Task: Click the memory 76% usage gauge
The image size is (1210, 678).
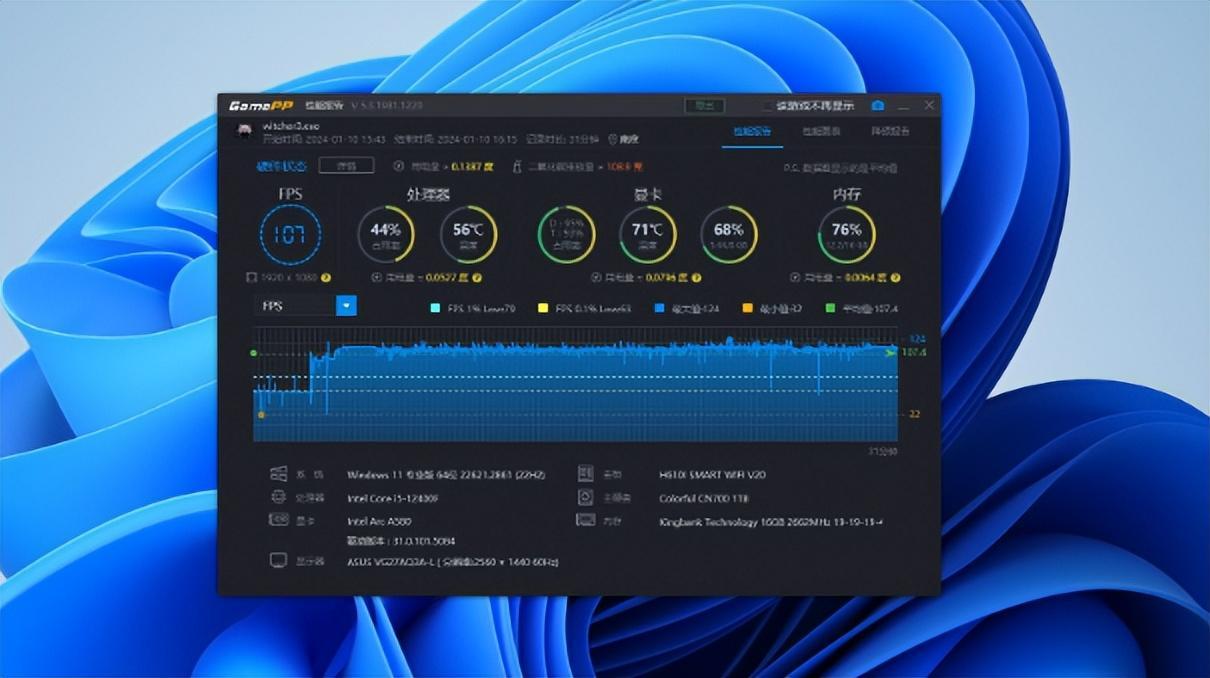Action: (846, 234)
